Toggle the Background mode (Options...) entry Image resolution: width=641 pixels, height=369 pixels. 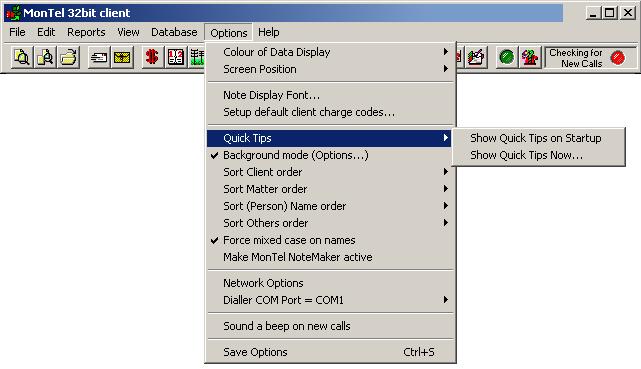[329, 155]
